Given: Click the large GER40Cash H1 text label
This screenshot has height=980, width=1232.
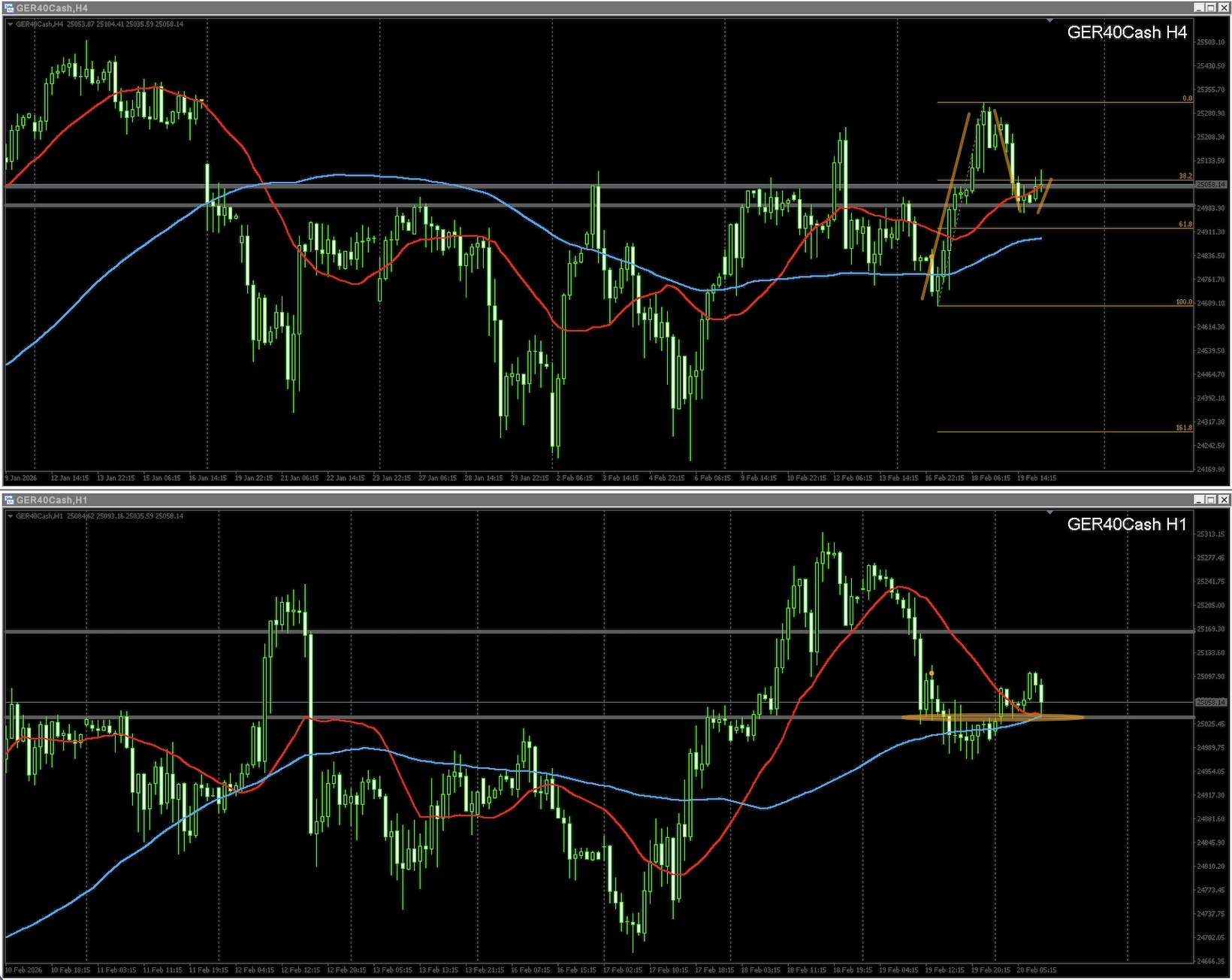Looking at the screenshot, I should 1126,525.
